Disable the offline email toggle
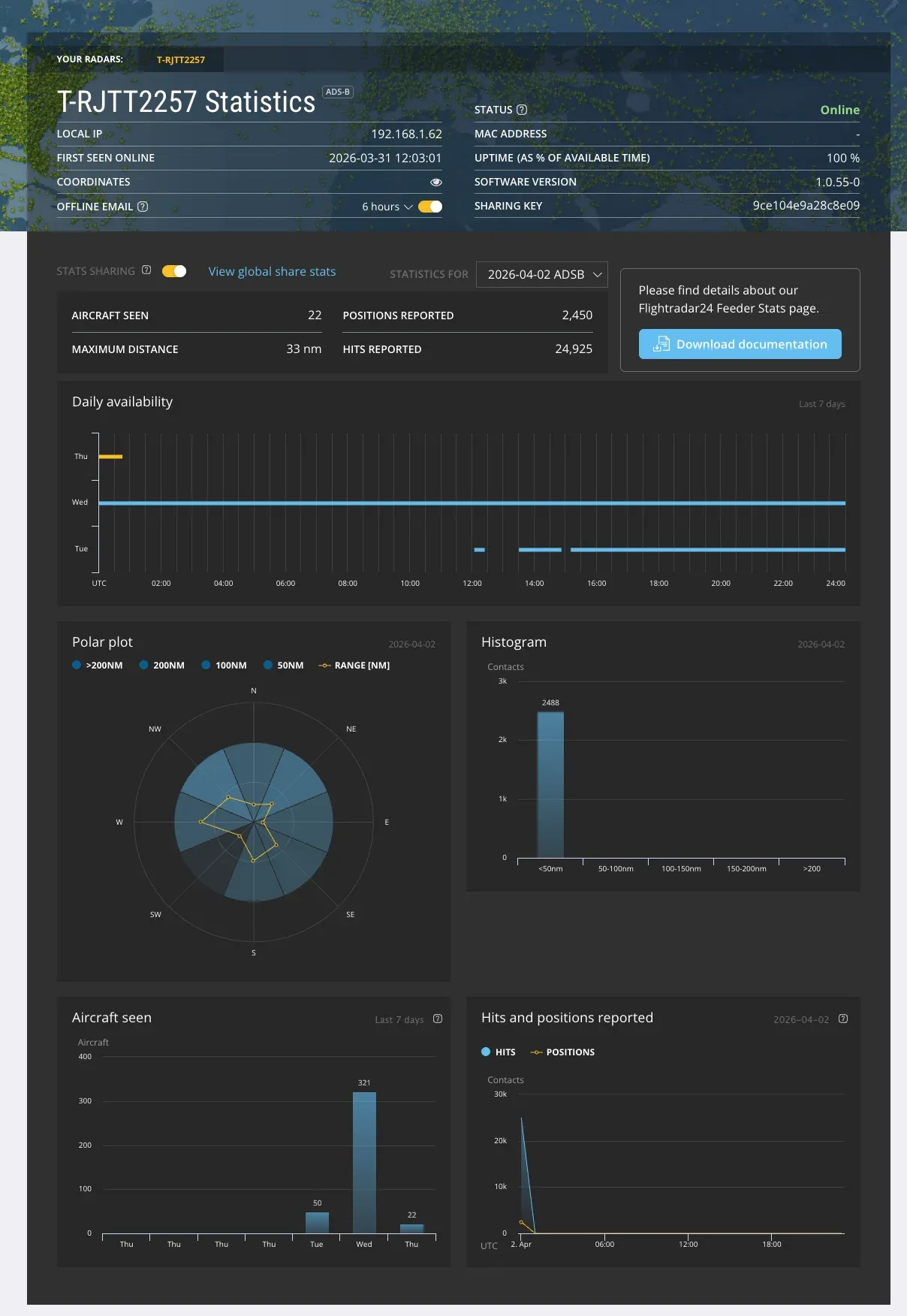This screenshot has width=907, height=1316. [430, 207]
